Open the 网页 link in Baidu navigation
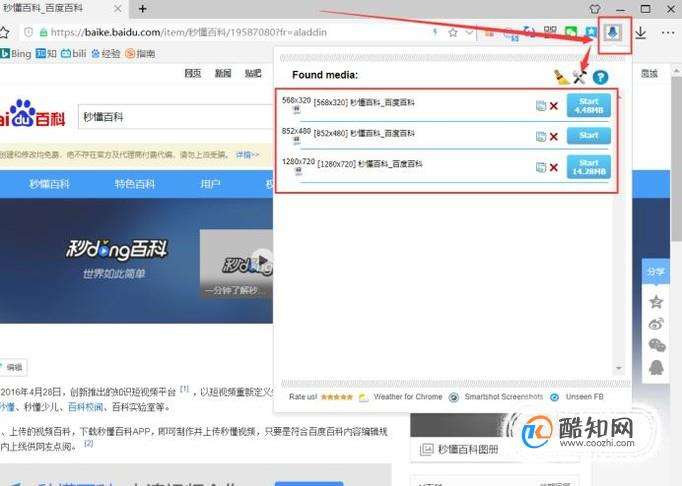The height and width of the screenshot is (486, 682). [193, 73]
